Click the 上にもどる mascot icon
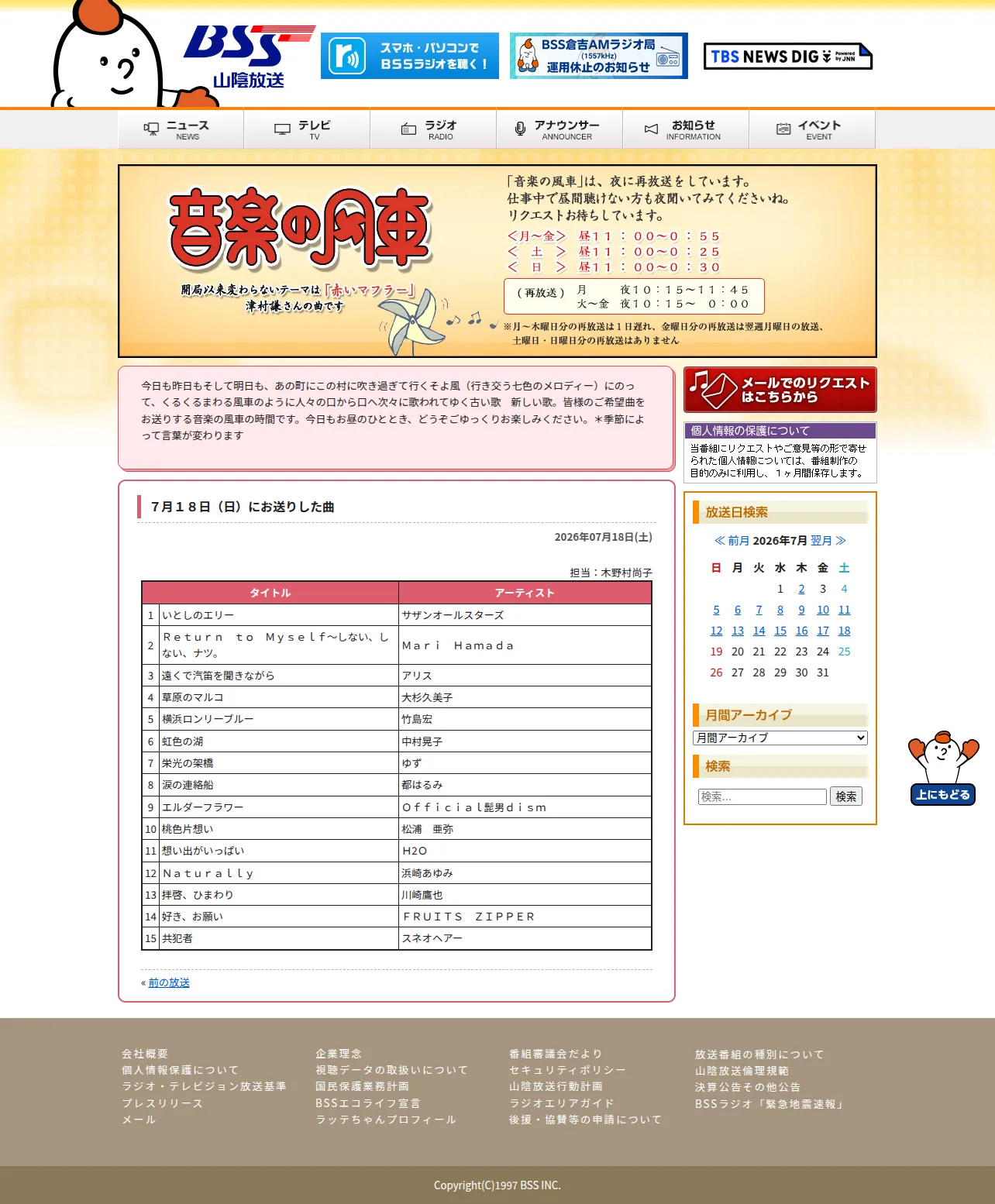The image size is (995, 1204). (943, 768)
